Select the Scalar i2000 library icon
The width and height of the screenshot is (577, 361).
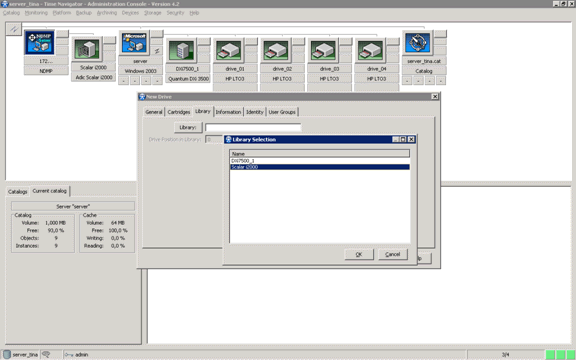[87, 49]
